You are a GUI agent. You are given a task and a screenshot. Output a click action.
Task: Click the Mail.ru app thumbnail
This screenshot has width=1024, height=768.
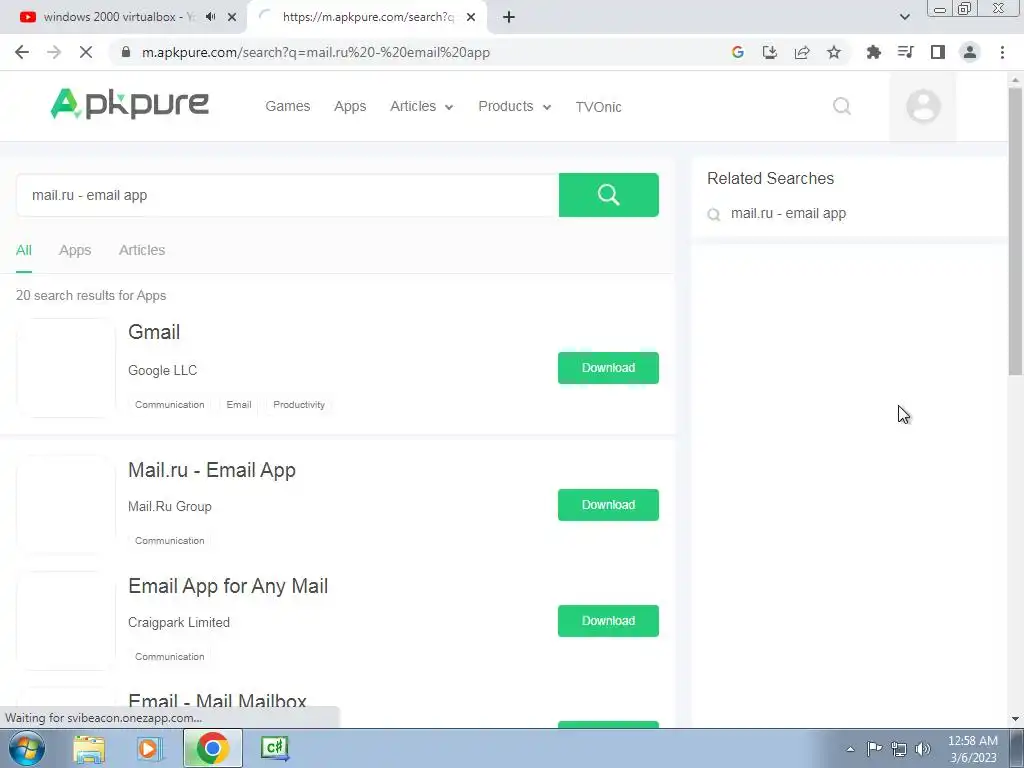click(x=66, y=505)
